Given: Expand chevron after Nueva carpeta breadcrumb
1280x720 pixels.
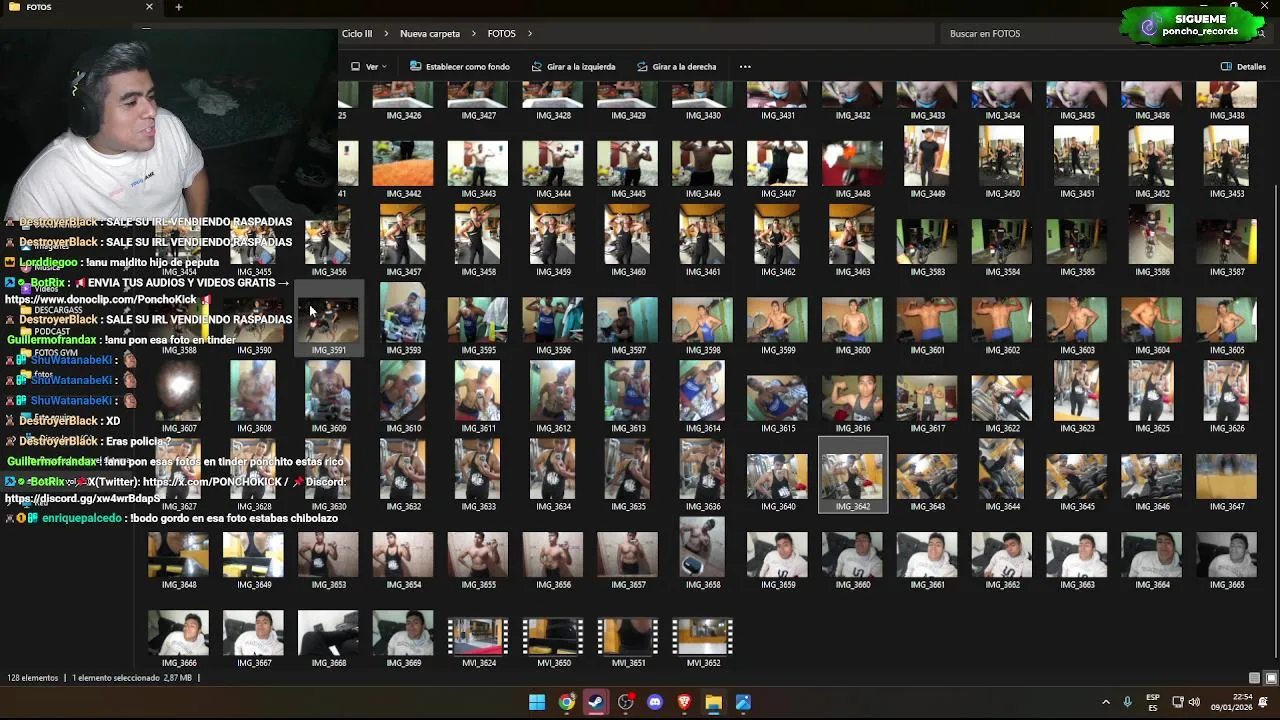Looking at the screenshot, I should (474, 34).
